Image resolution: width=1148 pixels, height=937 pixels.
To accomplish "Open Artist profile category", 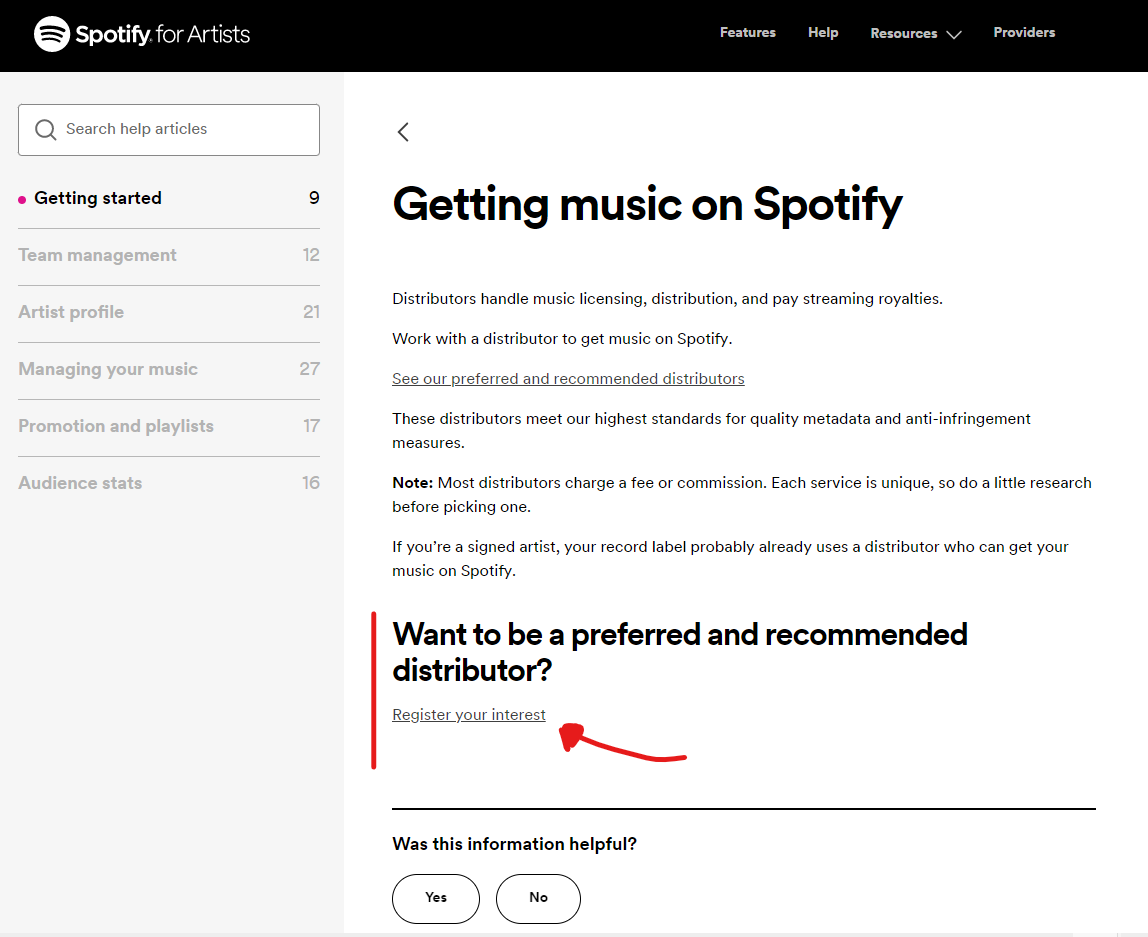I will click(169, 312).
